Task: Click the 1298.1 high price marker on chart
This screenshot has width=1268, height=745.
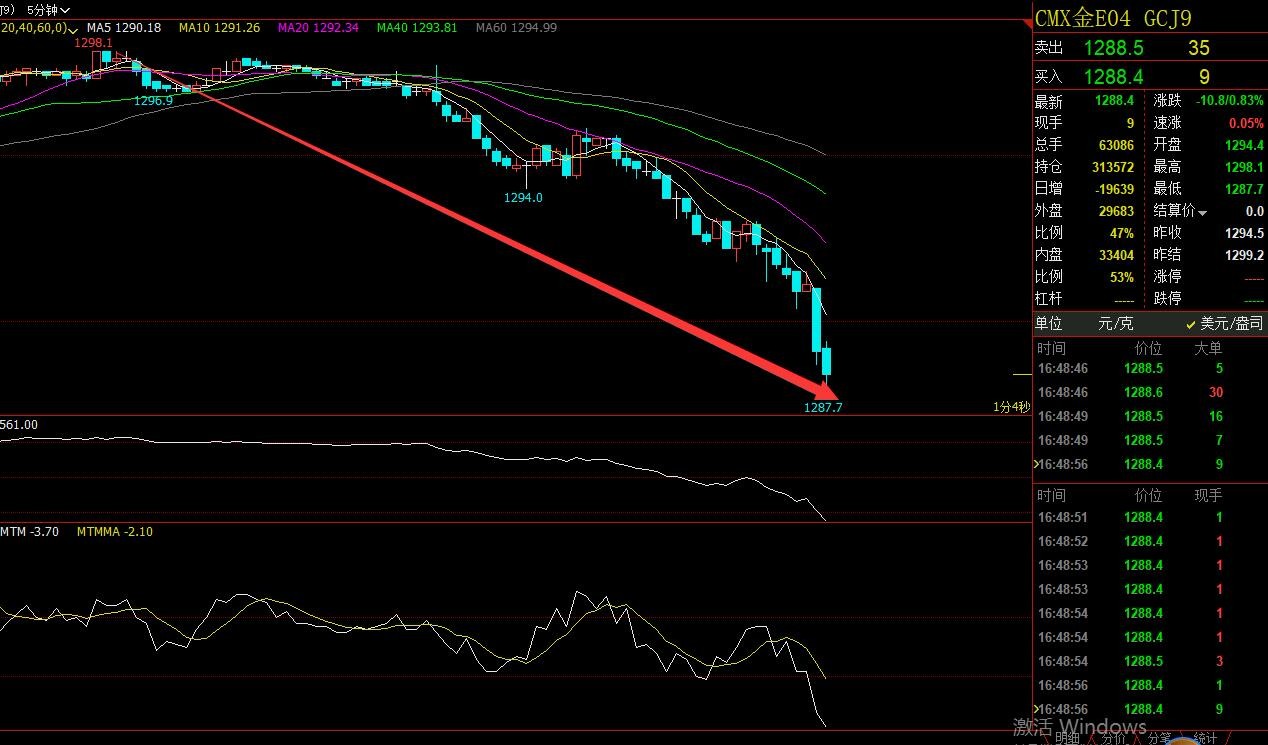Action: tap(92, 44)
